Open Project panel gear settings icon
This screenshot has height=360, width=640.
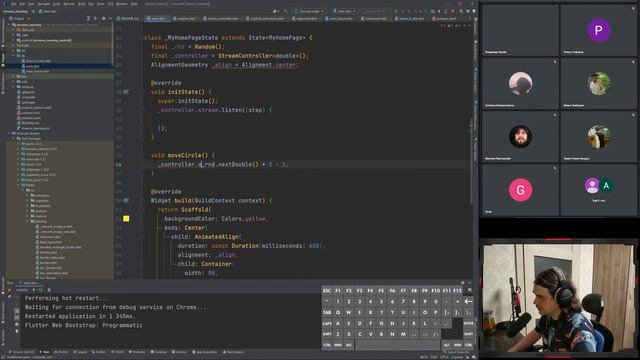coord(103,18)
